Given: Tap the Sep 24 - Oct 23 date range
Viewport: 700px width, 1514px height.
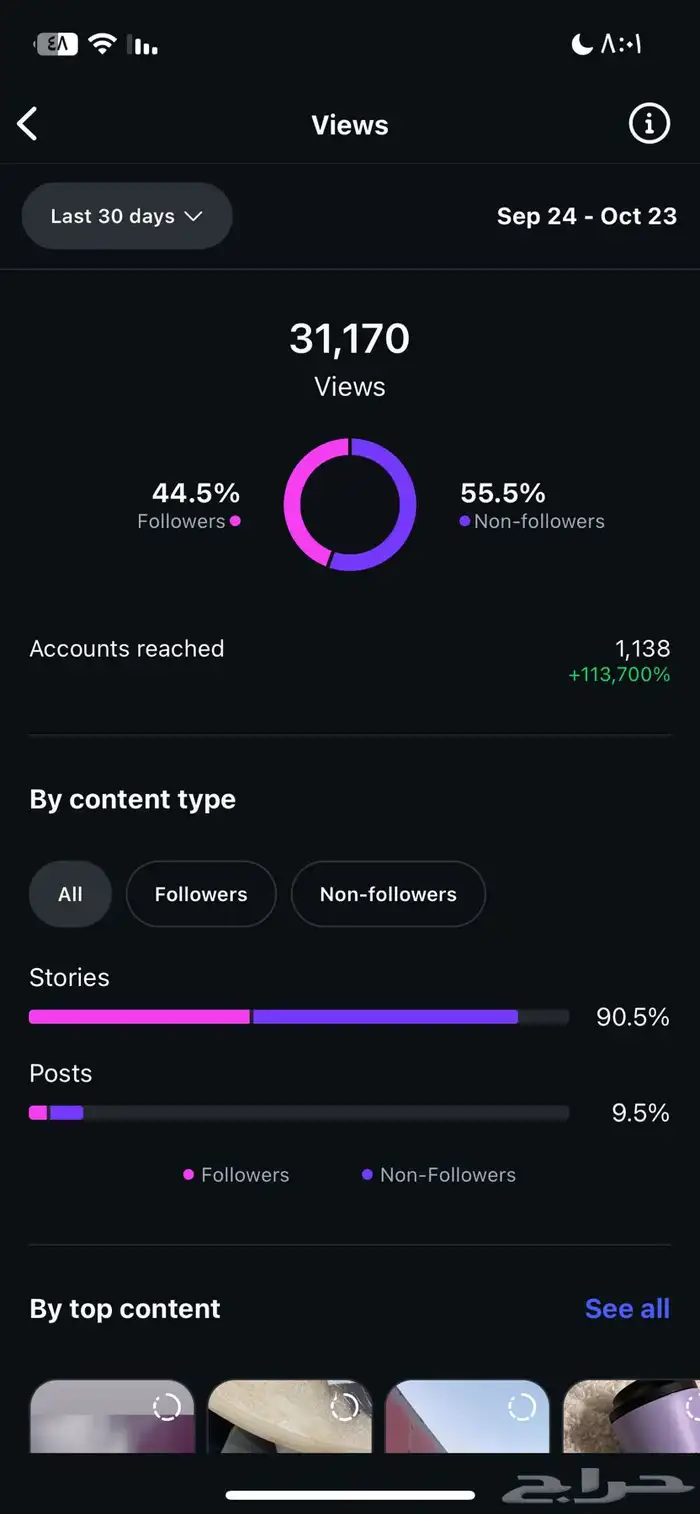Looking at the screenshot, I should (586, 216).
